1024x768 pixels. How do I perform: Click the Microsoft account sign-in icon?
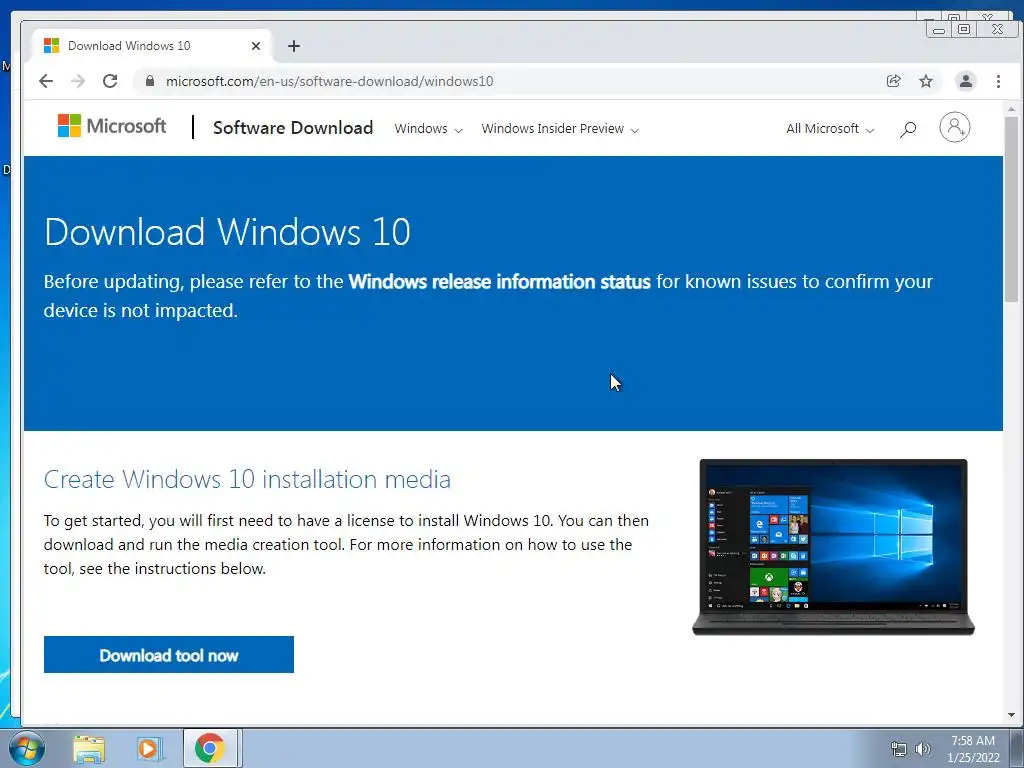pyautogui.click(x=954, y=127)
